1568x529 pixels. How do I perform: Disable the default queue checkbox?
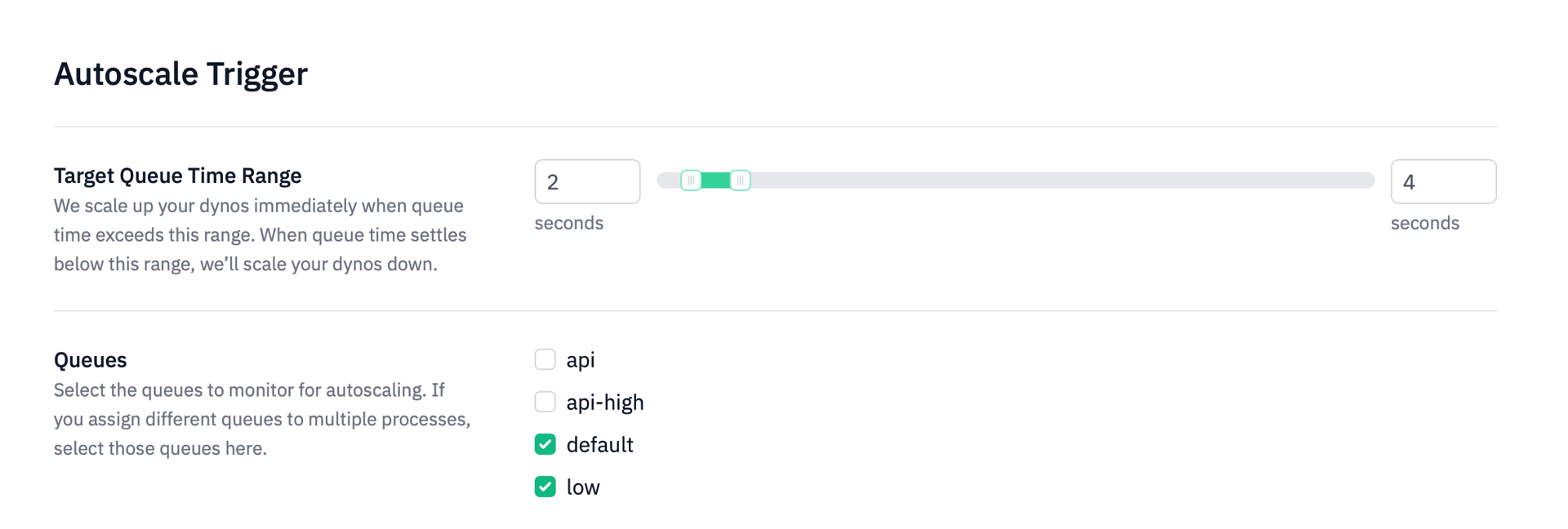tap(545, 444)
